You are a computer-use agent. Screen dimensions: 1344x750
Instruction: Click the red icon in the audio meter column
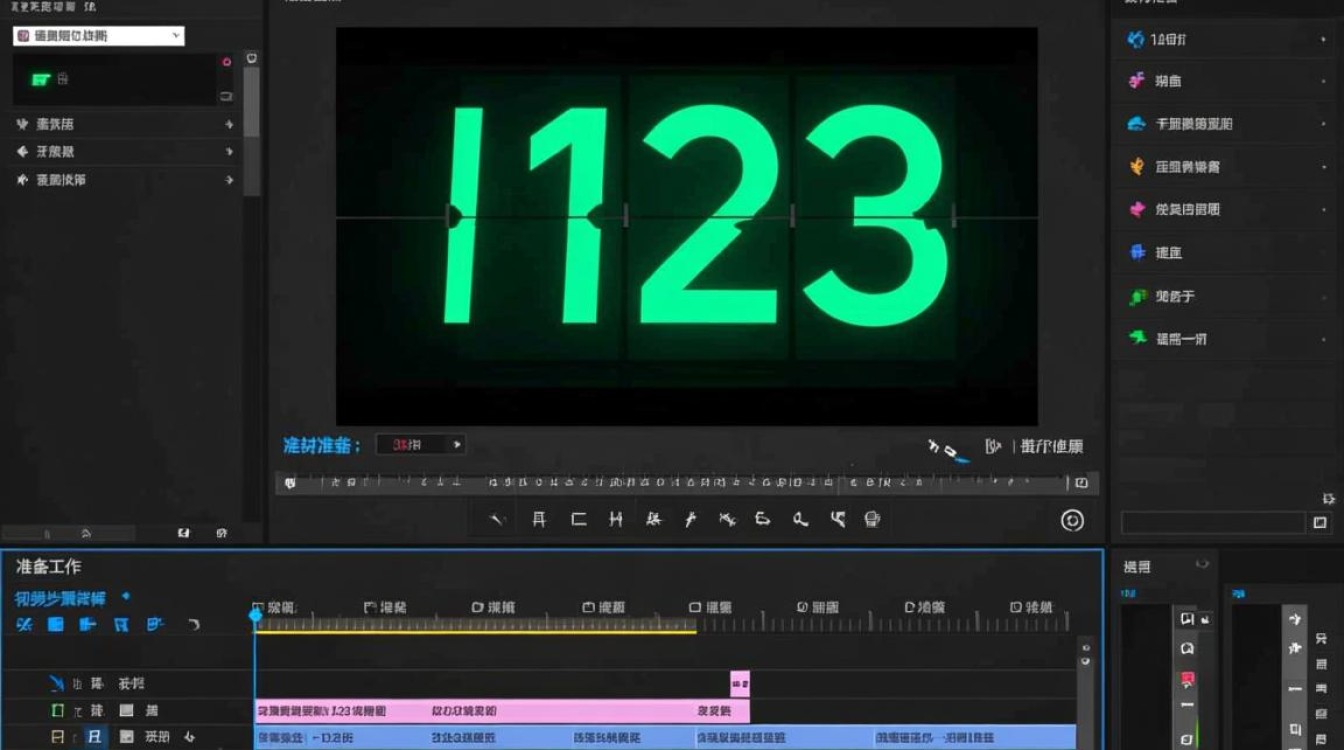(x=1187, y=680)
